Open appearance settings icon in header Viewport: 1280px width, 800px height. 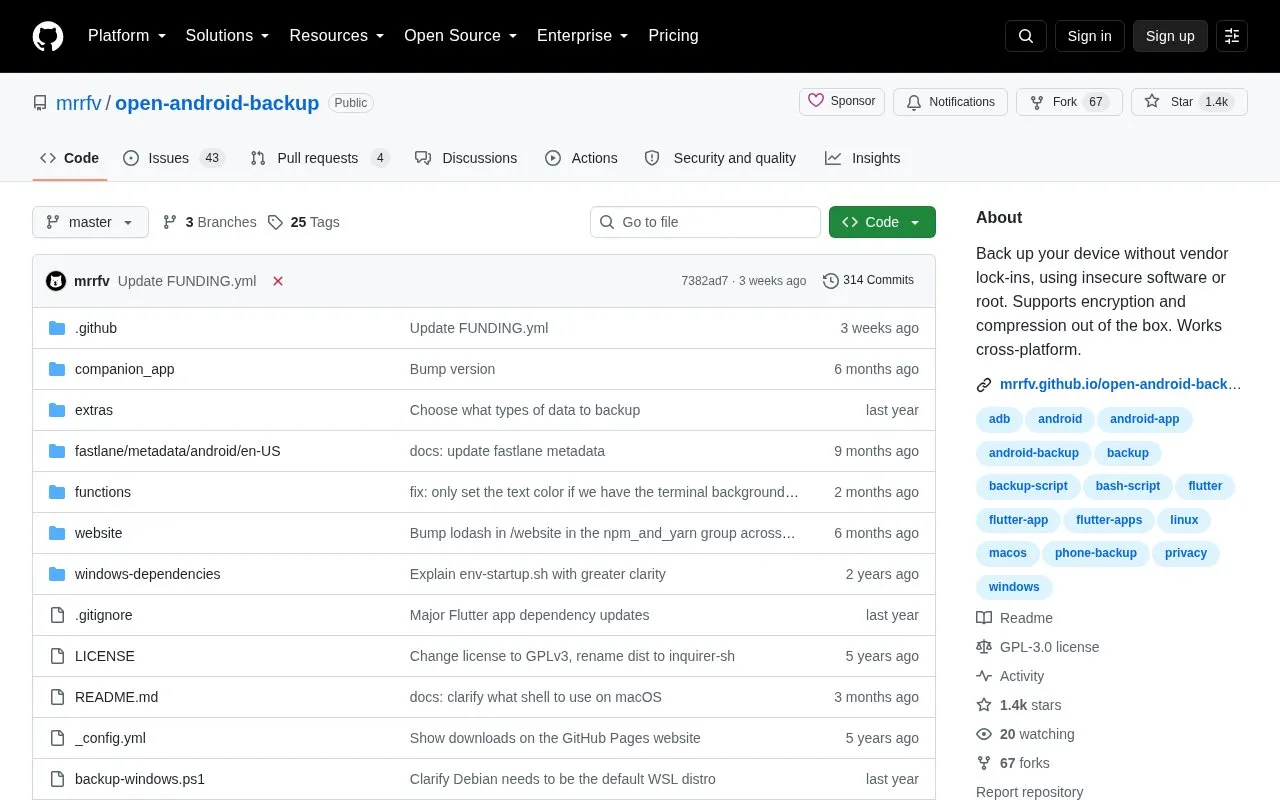coord(1232,36)
